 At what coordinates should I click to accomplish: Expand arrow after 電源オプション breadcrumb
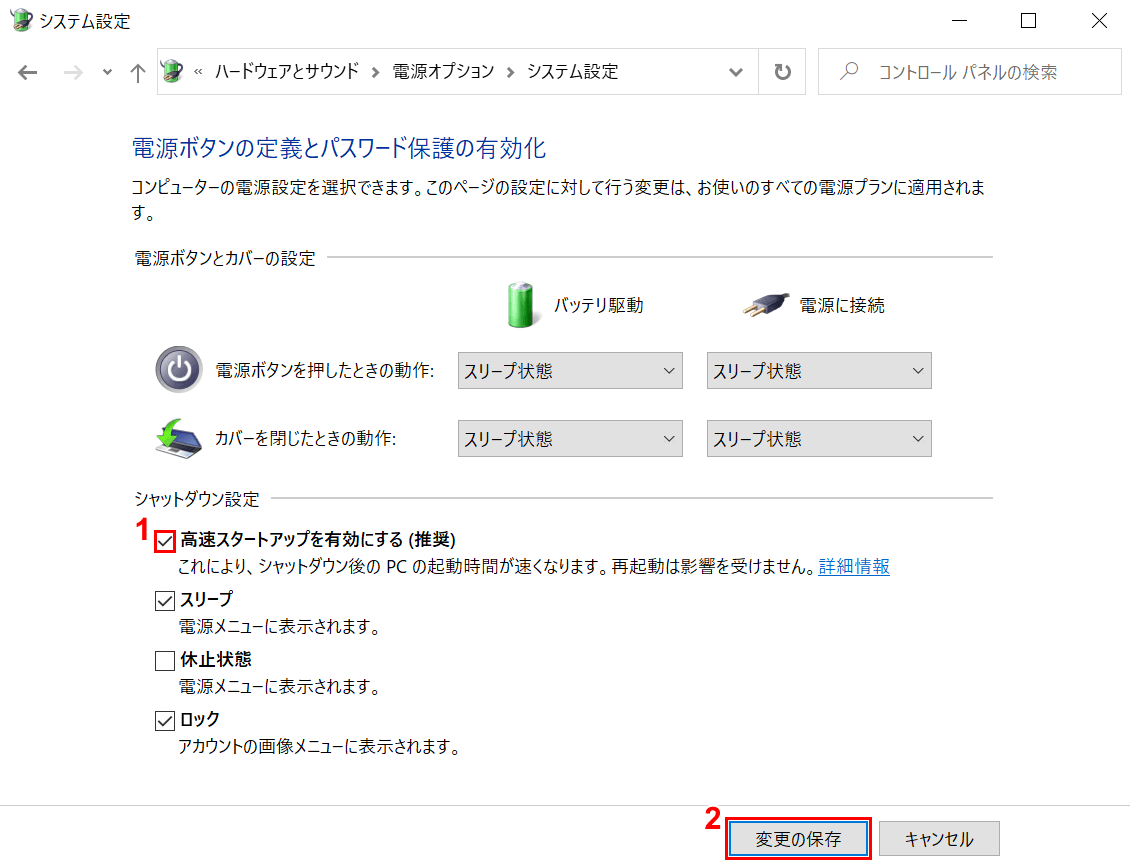[510, 72]
